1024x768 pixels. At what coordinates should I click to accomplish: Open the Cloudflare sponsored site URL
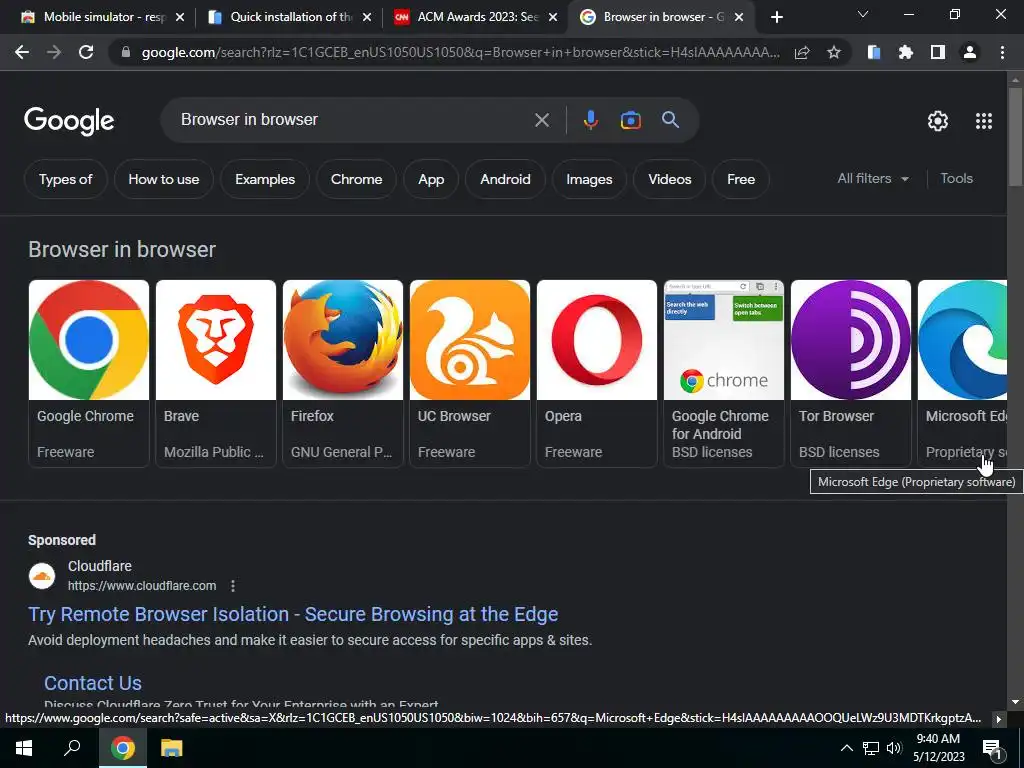pos(142,586)
